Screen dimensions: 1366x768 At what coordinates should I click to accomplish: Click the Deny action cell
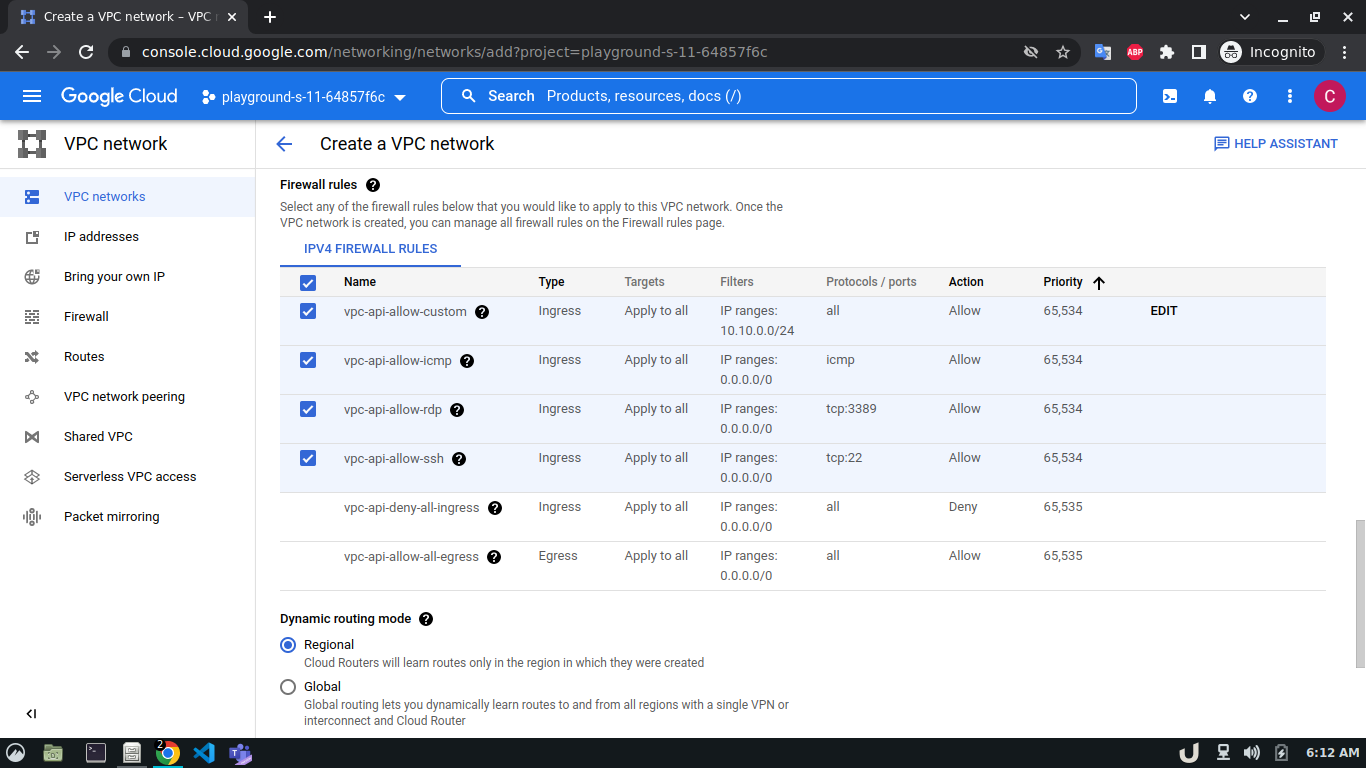(x=963, y=507)
